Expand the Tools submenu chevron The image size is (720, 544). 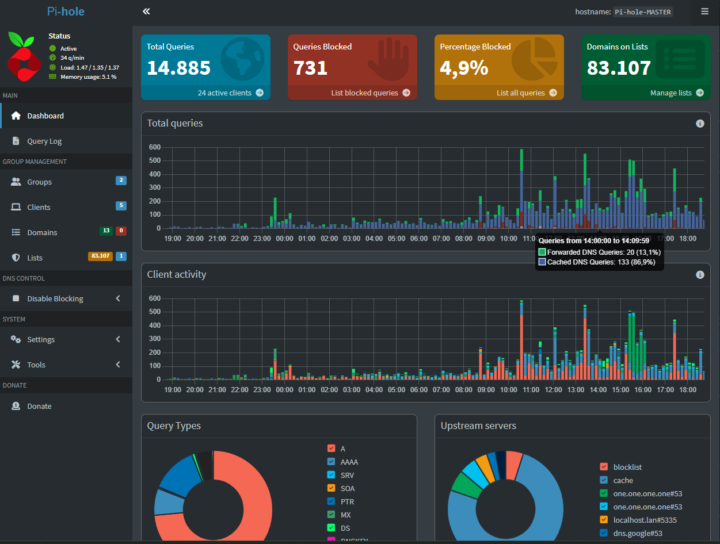(118, 365)
